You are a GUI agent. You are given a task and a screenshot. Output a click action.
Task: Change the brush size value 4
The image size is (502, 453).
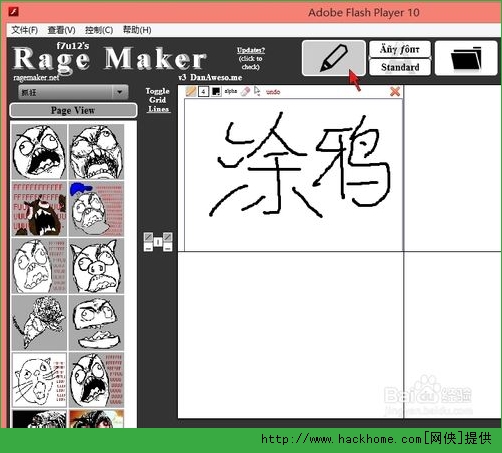tap(203, 91)
